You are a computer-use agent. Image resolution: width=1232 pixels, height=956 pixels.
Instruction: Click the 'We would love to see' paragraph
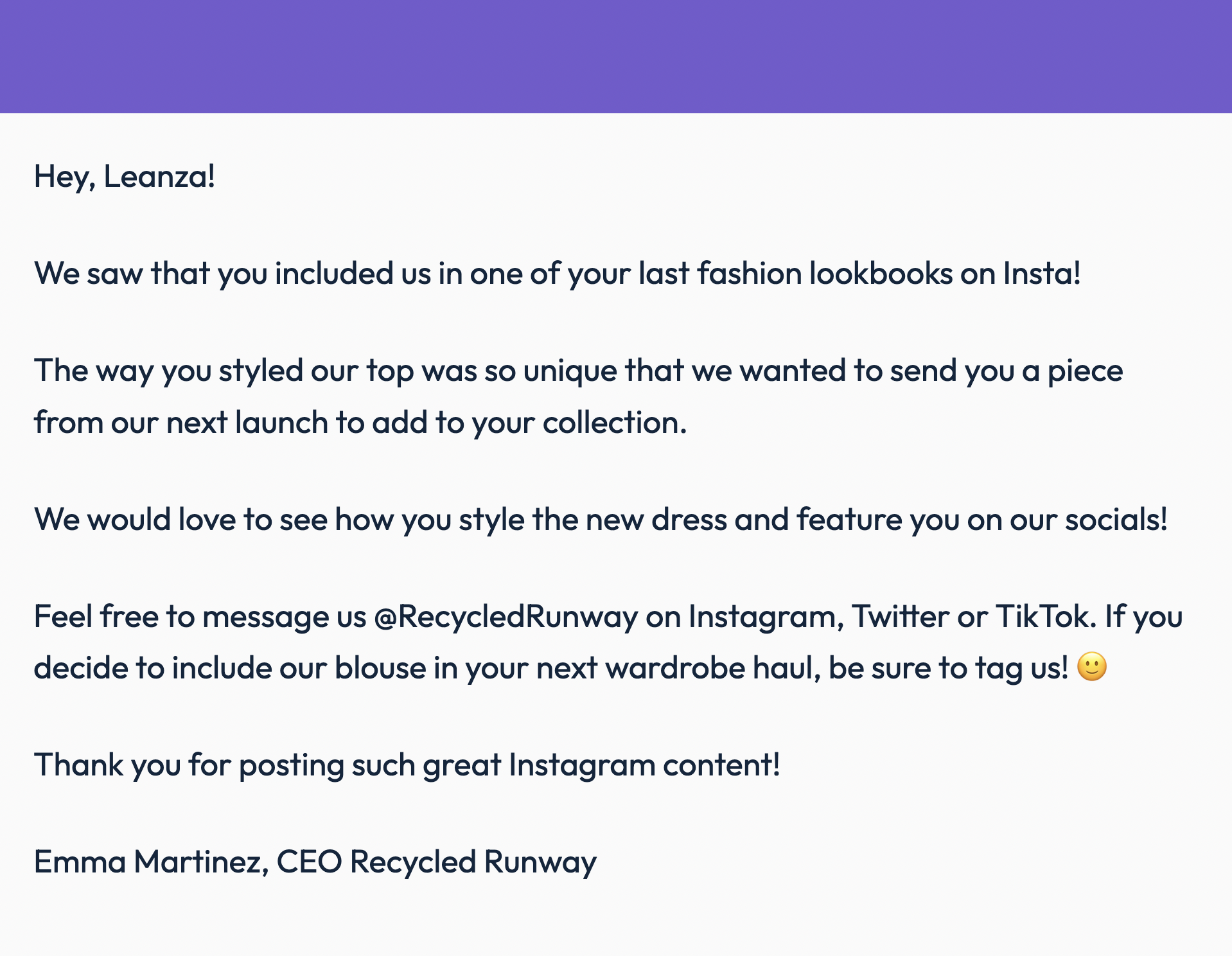[601, 519]
